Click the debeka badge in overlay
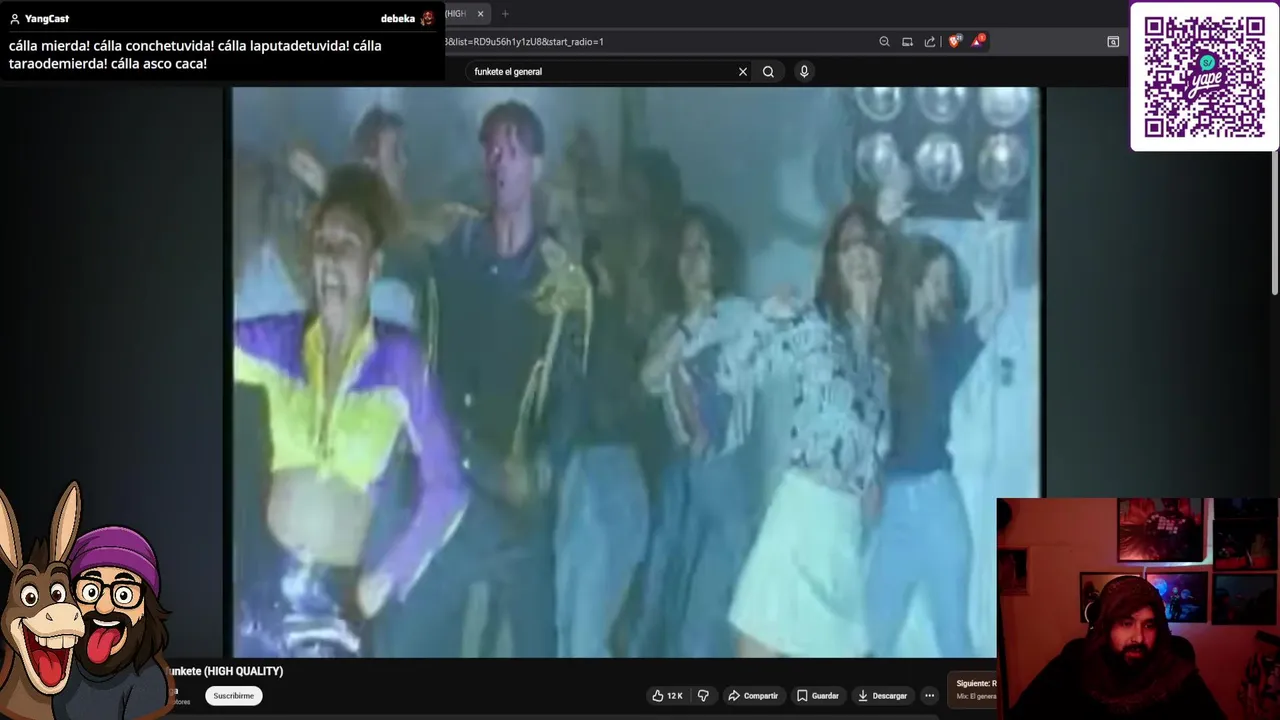This screenshot has width=1280, height=720. [407, 18]
